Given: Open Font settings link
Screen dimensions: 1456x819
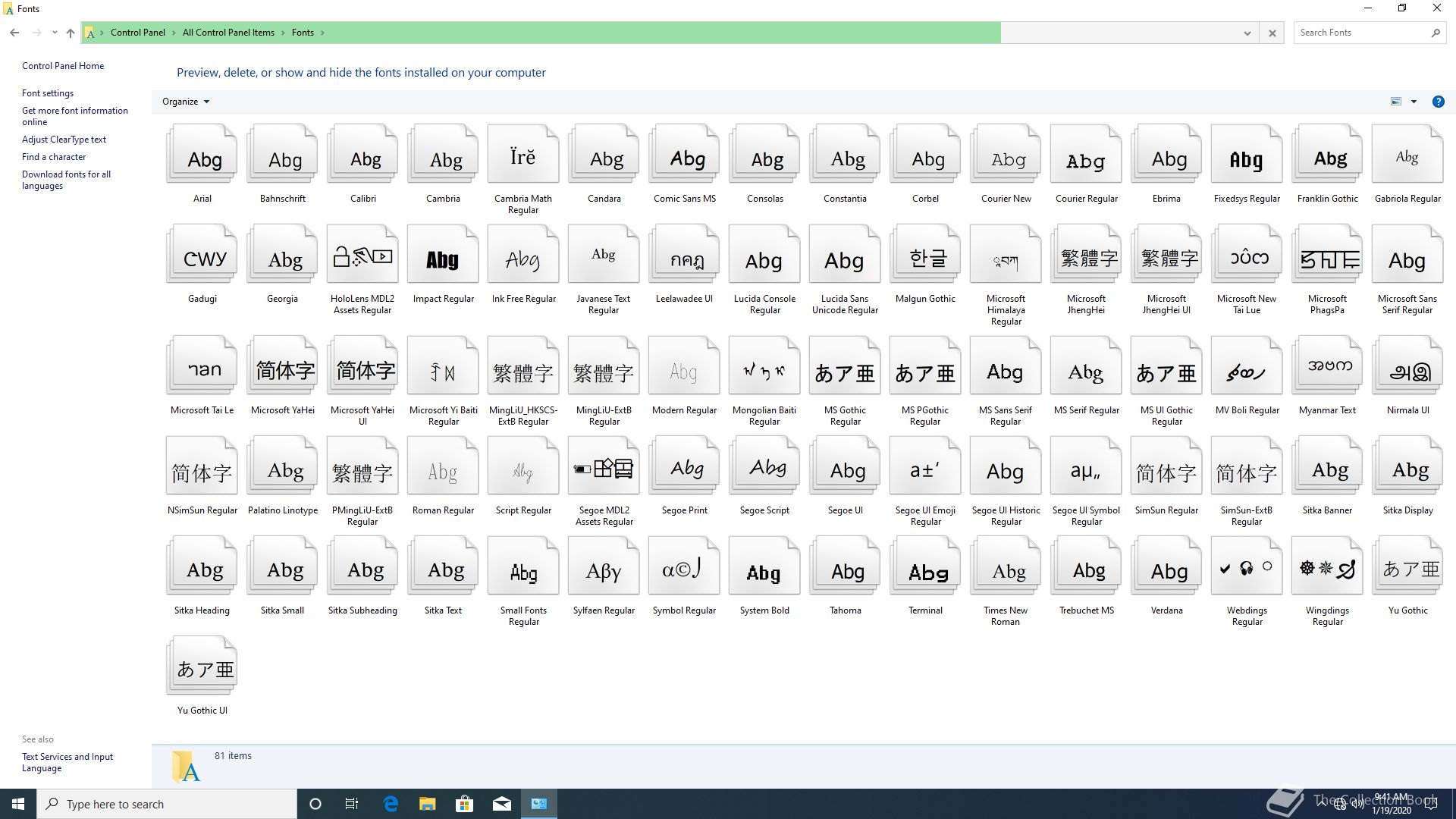Looking at the screenshot, I should pyautogui.click(x=48, y=93).
